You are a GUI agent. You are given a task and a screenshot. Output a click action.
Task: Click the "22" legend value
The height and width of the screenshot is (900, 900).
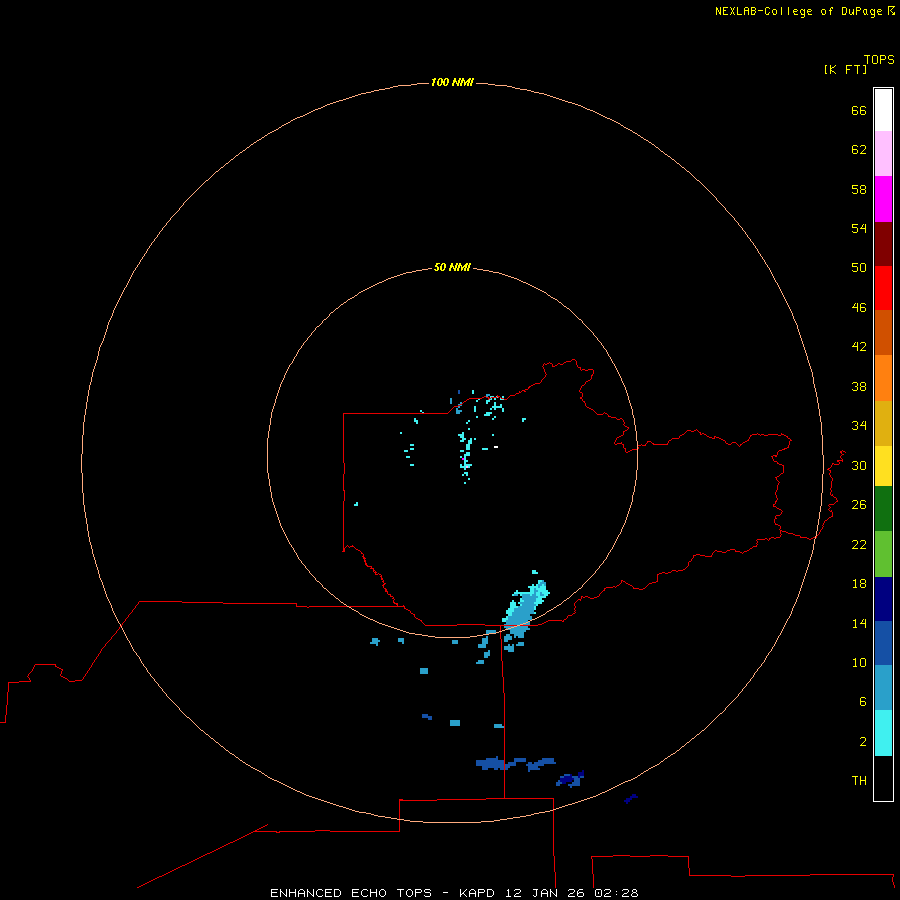[859, 545]
